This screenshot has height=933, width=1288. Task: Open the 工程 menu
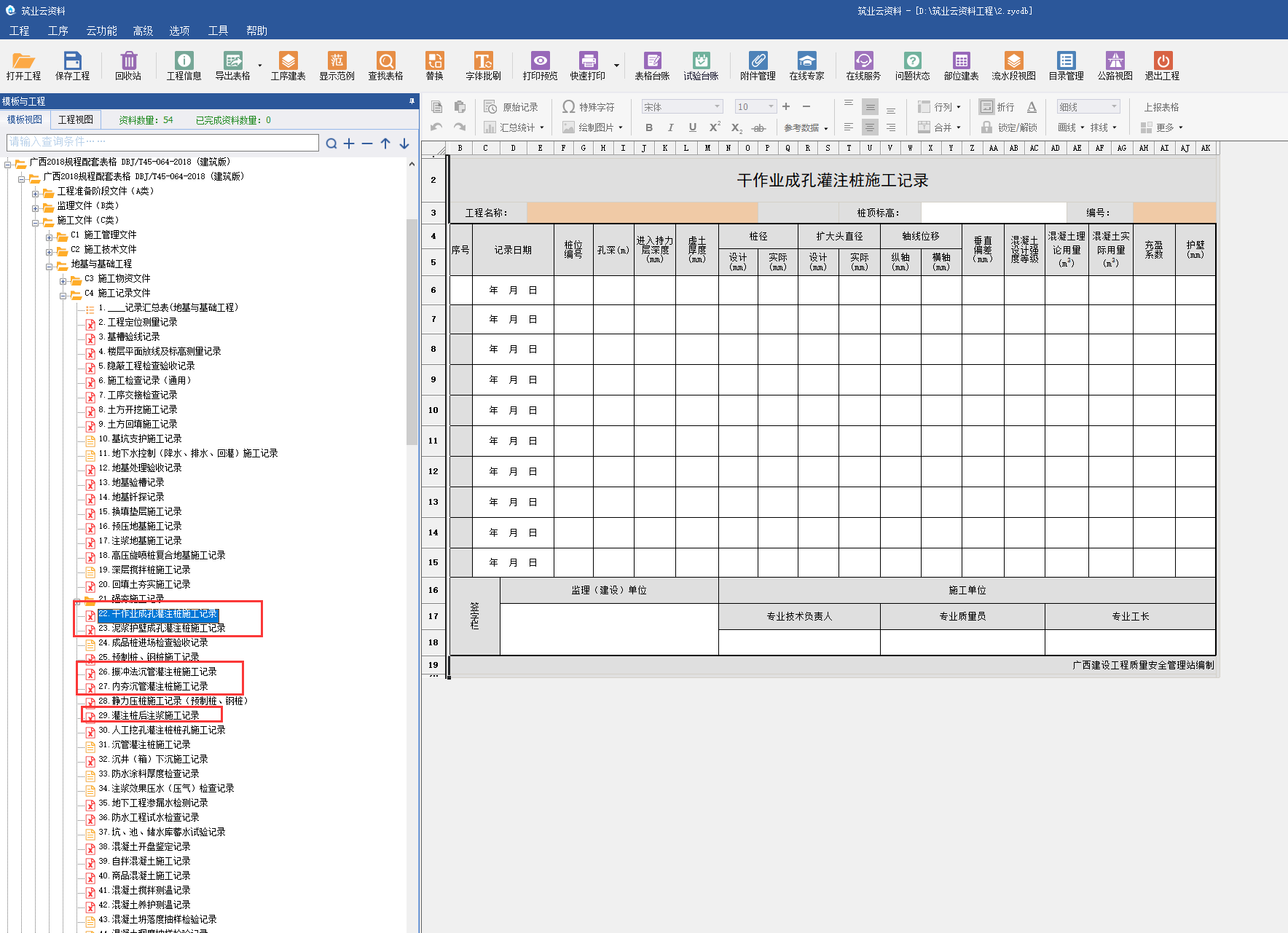(20, 31)
